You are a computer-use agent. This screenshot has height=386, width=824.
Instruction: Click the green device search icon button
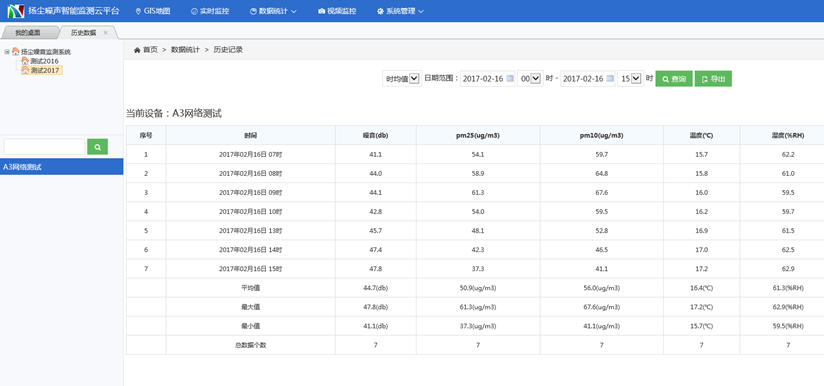pyautogui.click(x=98, y=147)
